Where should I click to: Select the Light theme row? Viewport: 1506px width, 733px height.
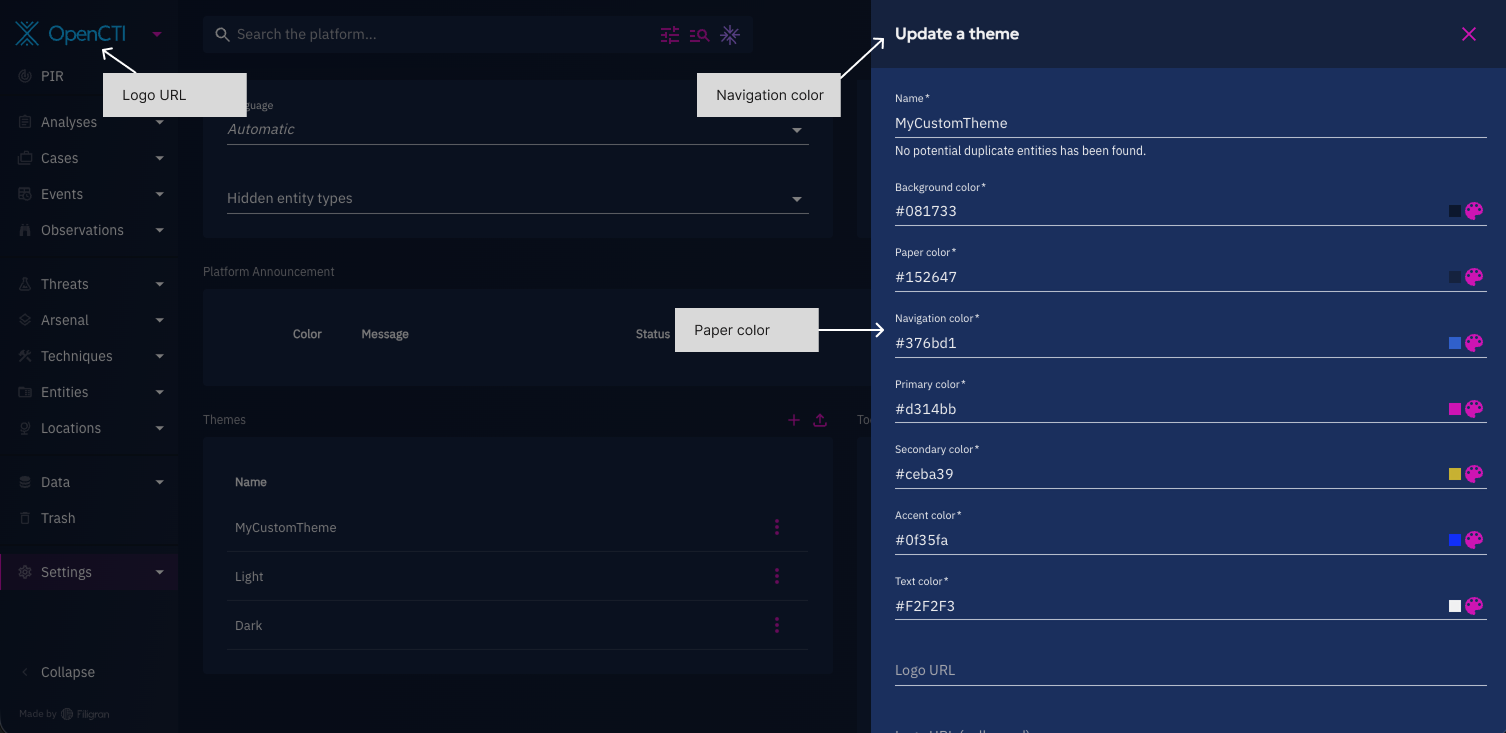click(x=249, y=576)
